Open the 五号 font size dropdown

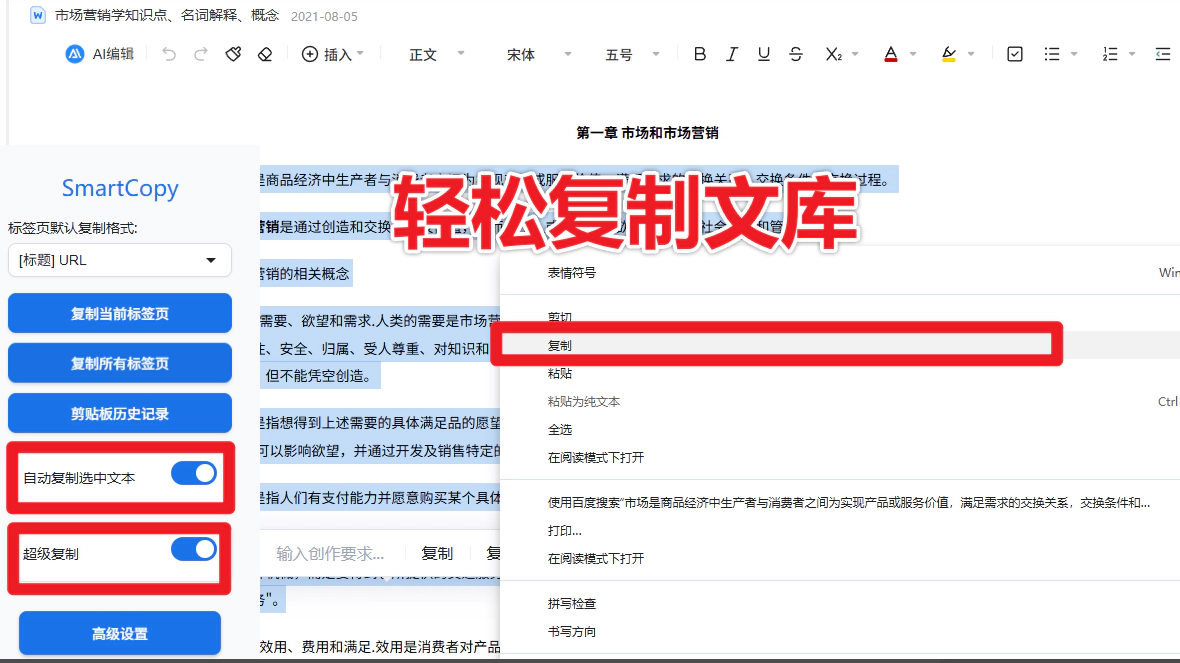point(634,54)
